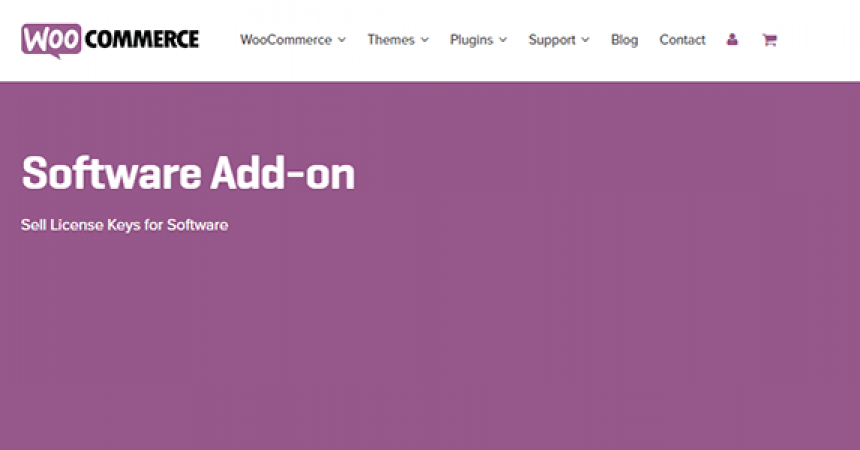Open the Themes menu
Viewport: 860px width, 450px height.
click(x=398, y=40)
